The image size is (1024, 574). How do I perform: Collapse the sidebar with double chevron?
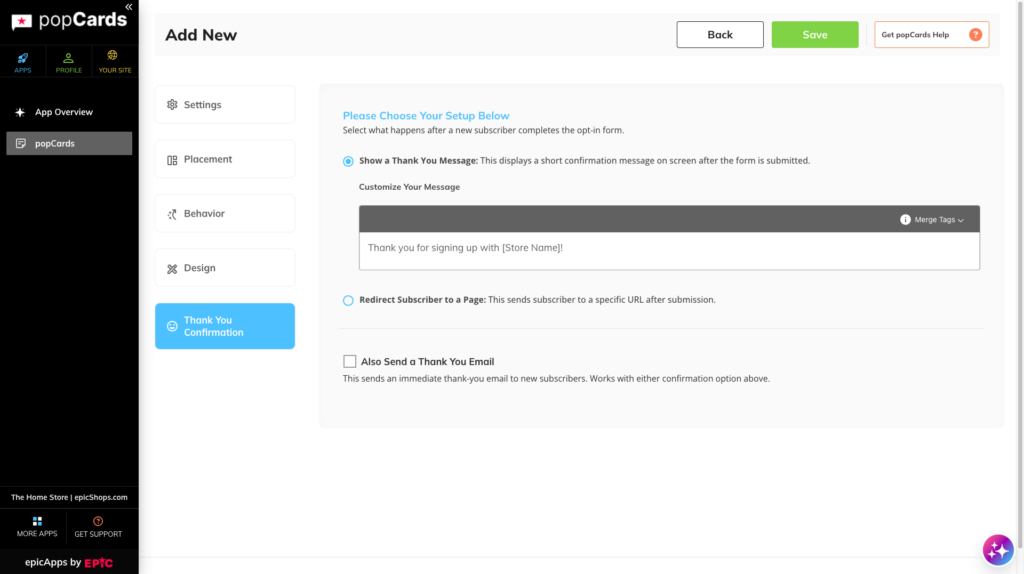tap(129, 7)
